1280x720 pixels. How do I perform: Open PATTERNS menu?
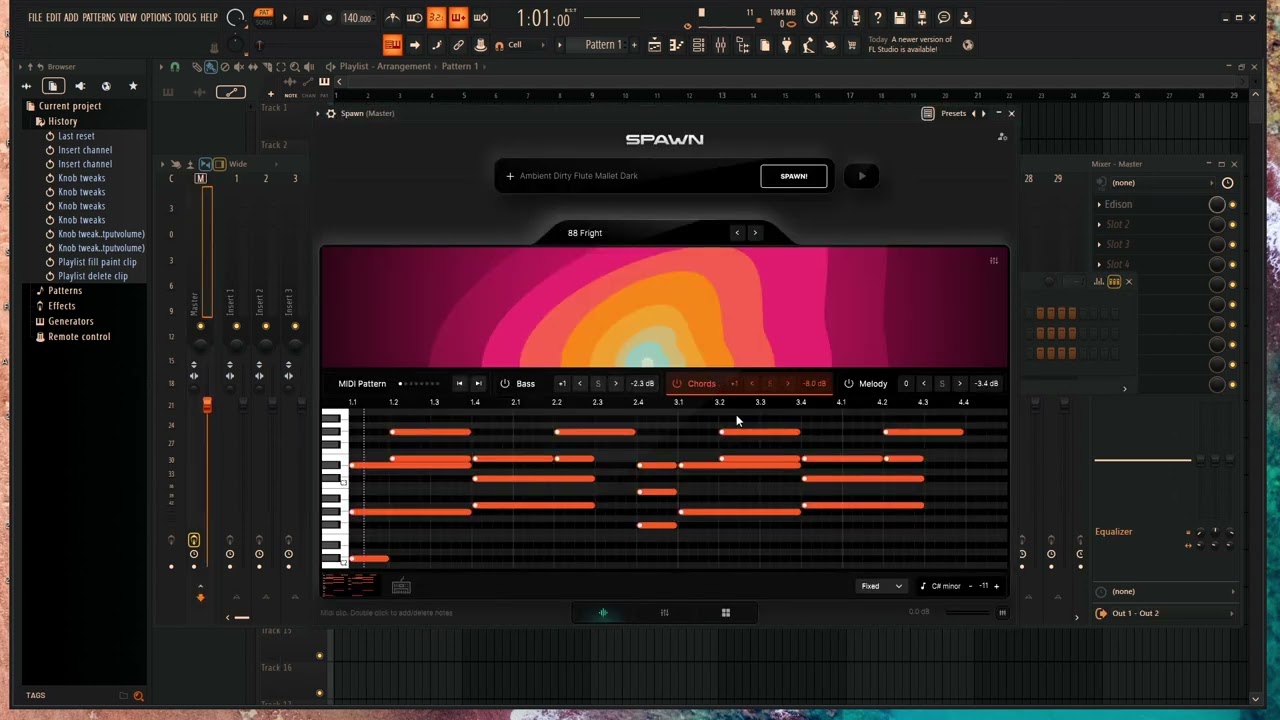[98, 18]
